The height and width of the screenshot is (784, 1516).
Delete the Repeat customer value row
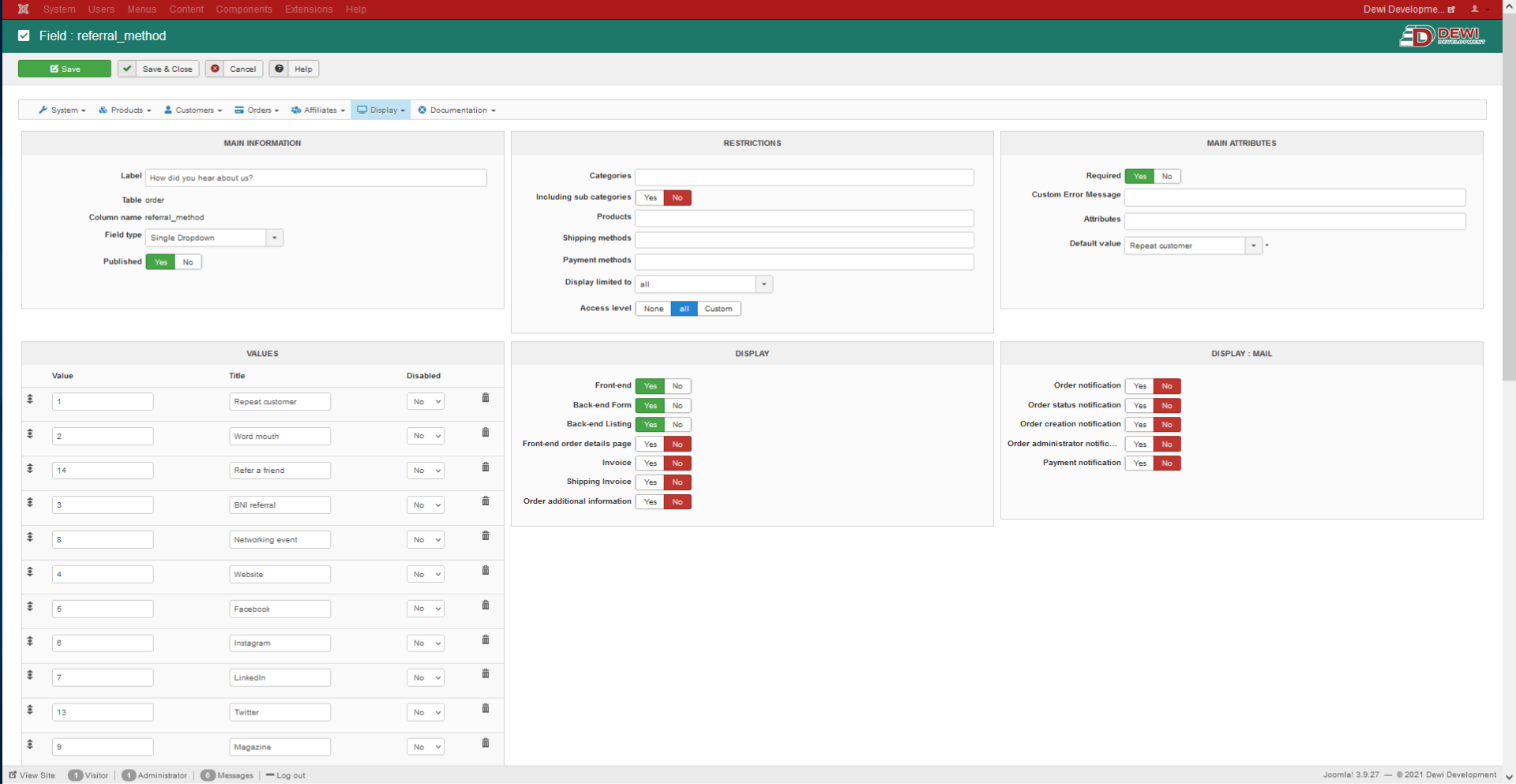pos(486,398)
